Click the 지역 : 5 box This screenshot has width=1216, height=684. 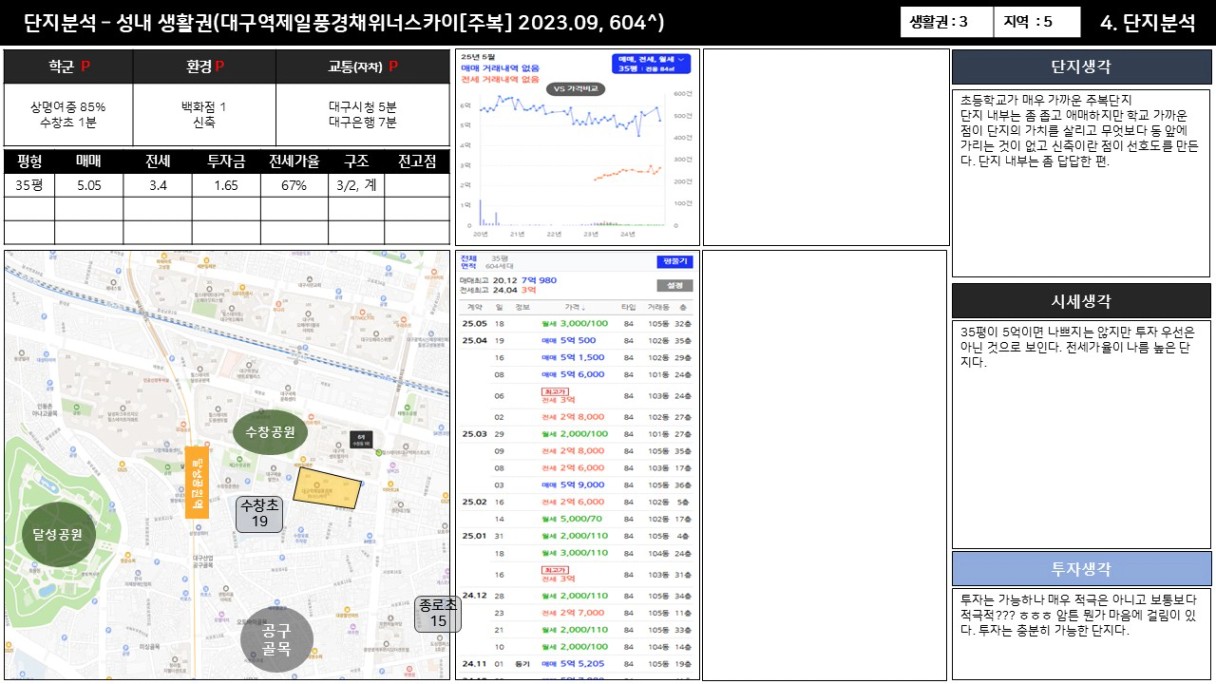1037,22
